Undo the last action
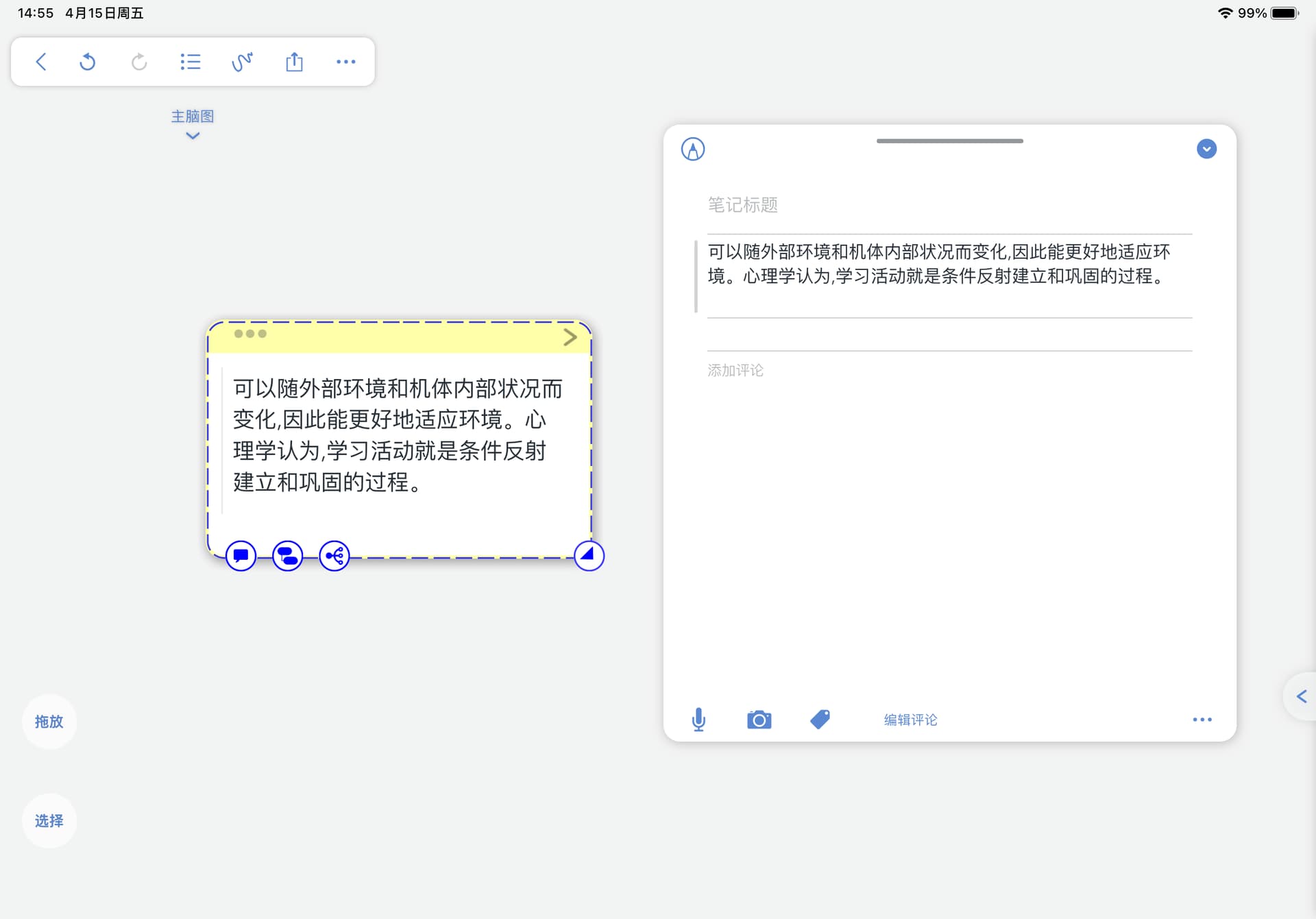1316x919 pixels. [87, 62]
